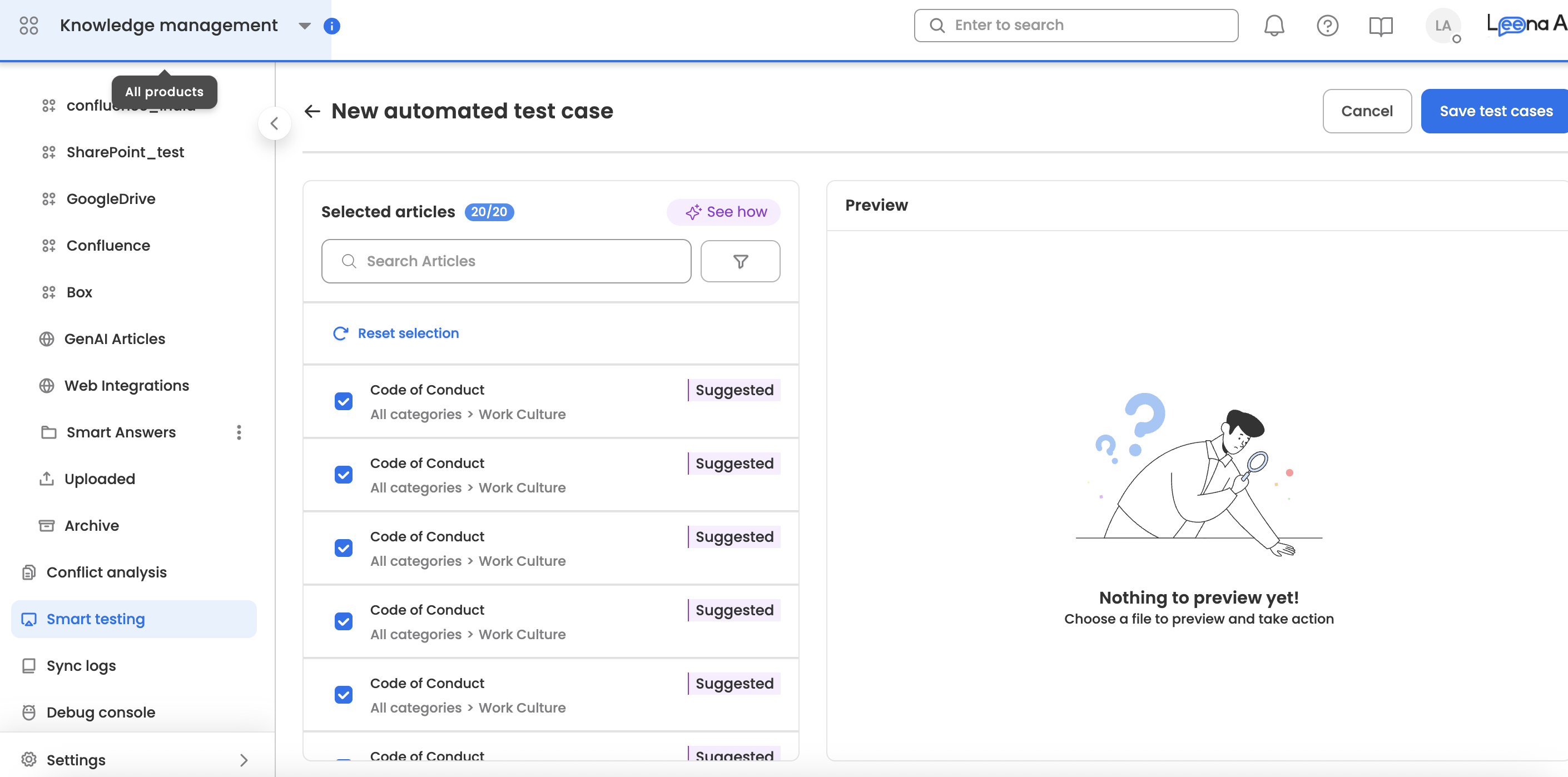This screenshot has width=1568, height=777.
Task: Uncheck the fifth Code of Conduct article
Action: (343, 695)
